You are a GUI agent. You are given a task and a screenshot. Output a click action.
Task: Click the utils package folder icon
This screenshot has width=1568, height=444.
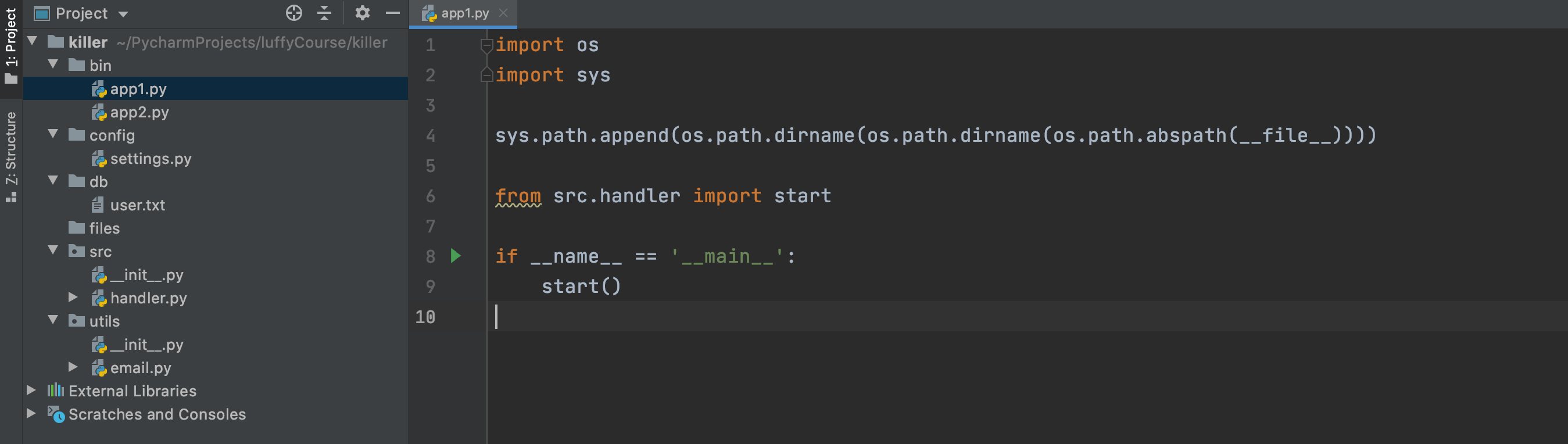coord(77,320)
